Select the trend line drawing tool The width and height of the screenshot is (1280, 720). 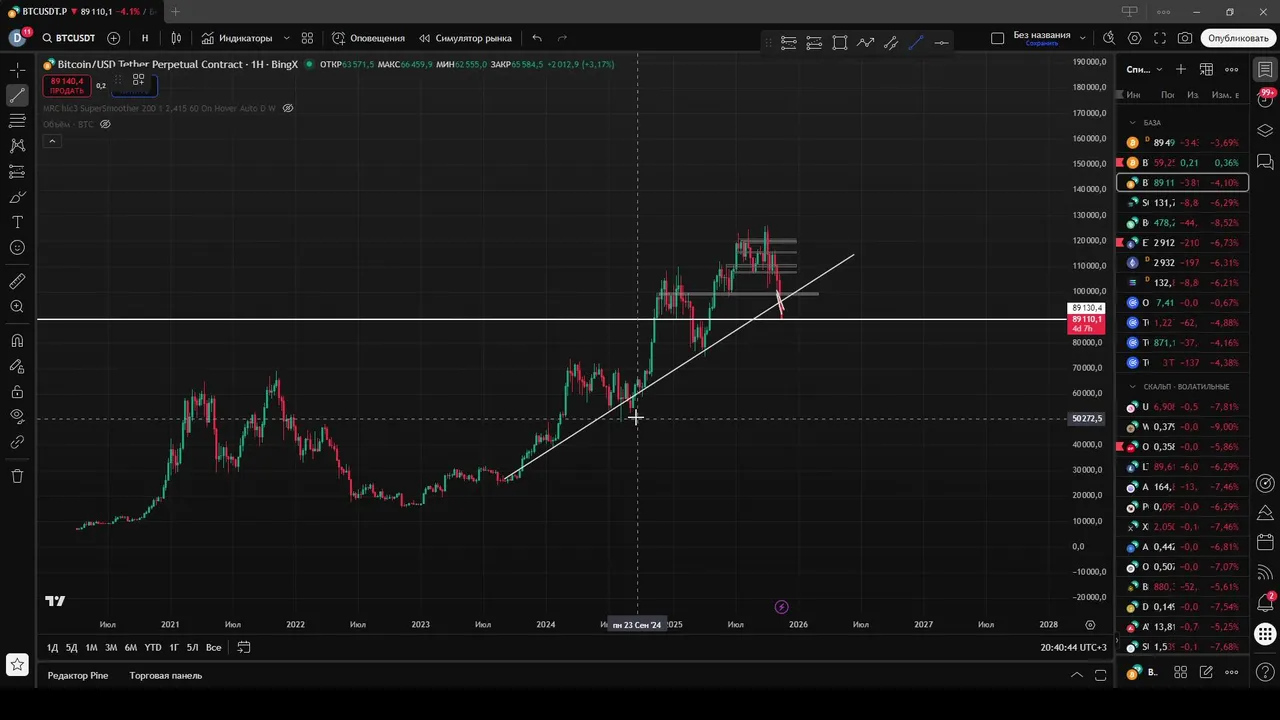click(17, 96)
